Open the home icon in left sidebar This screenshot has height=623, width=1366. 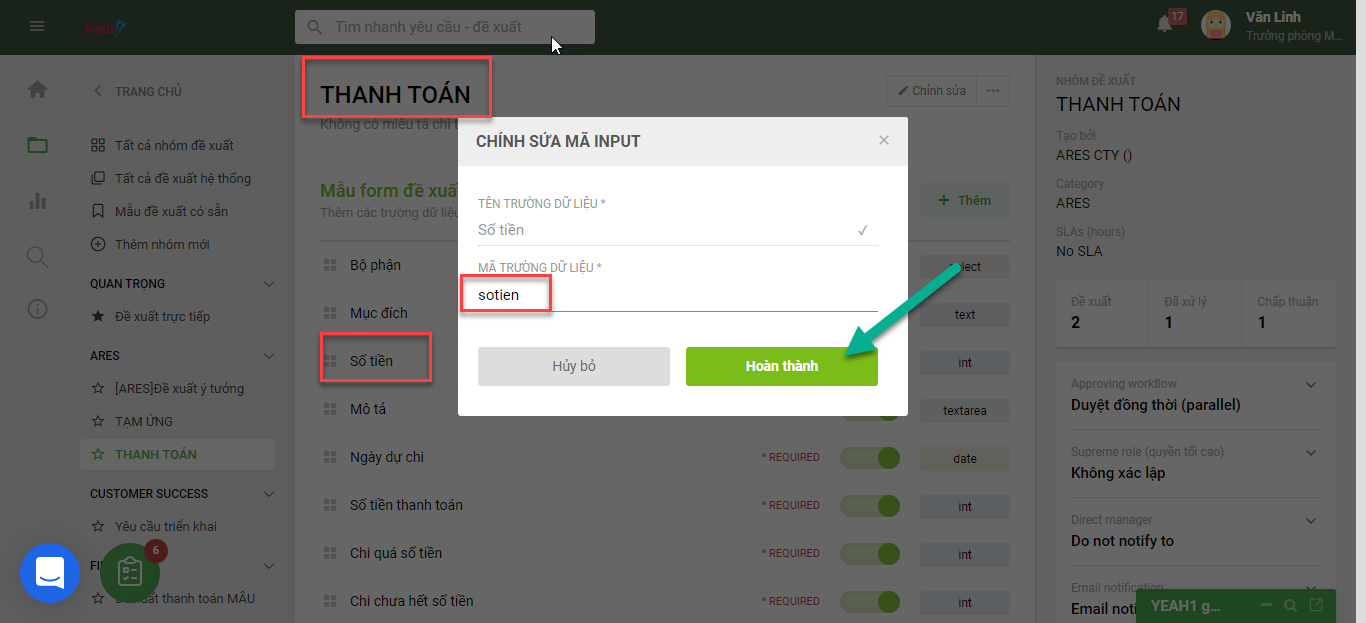click(x=37, y=89)
